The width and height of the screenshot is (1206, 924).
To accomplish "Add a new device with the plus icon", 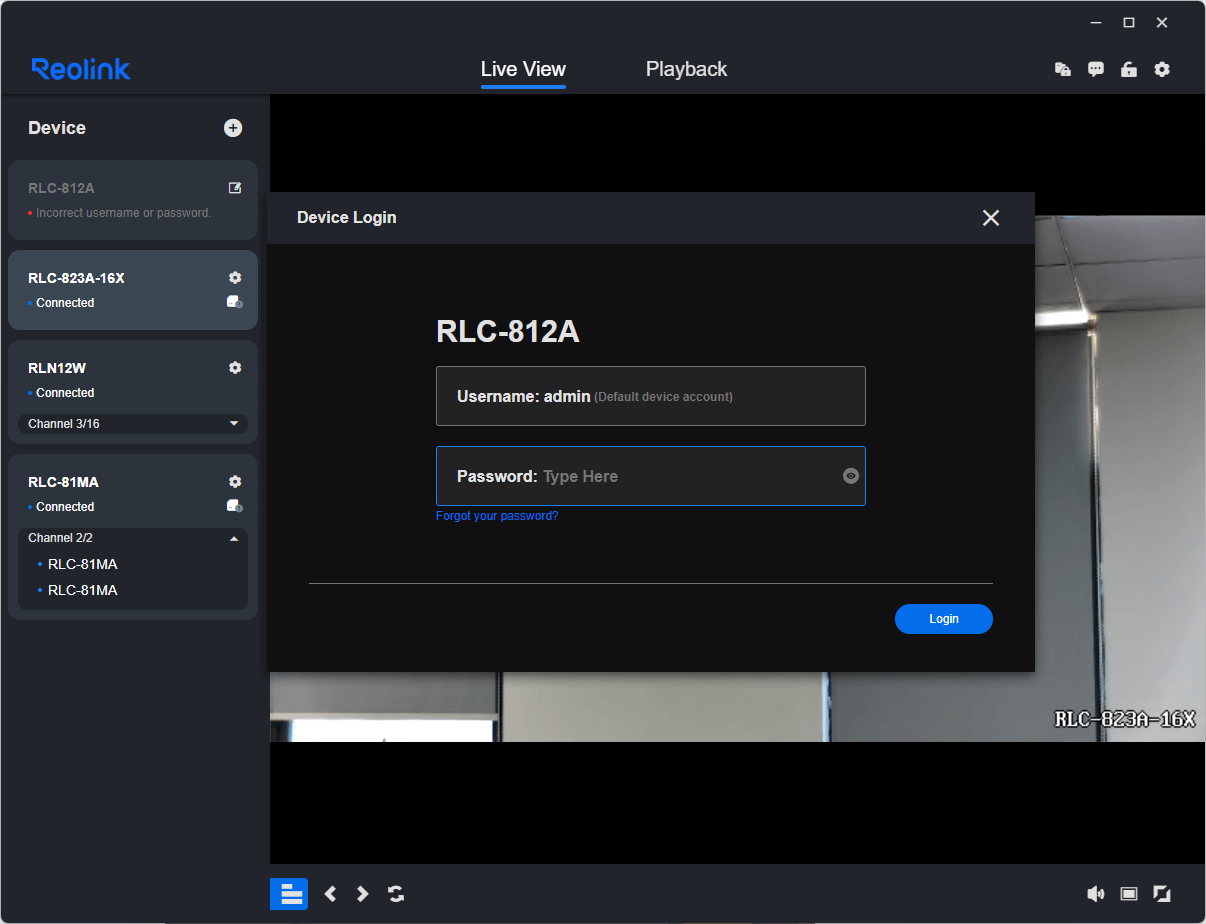I will (x=233, y=128).
